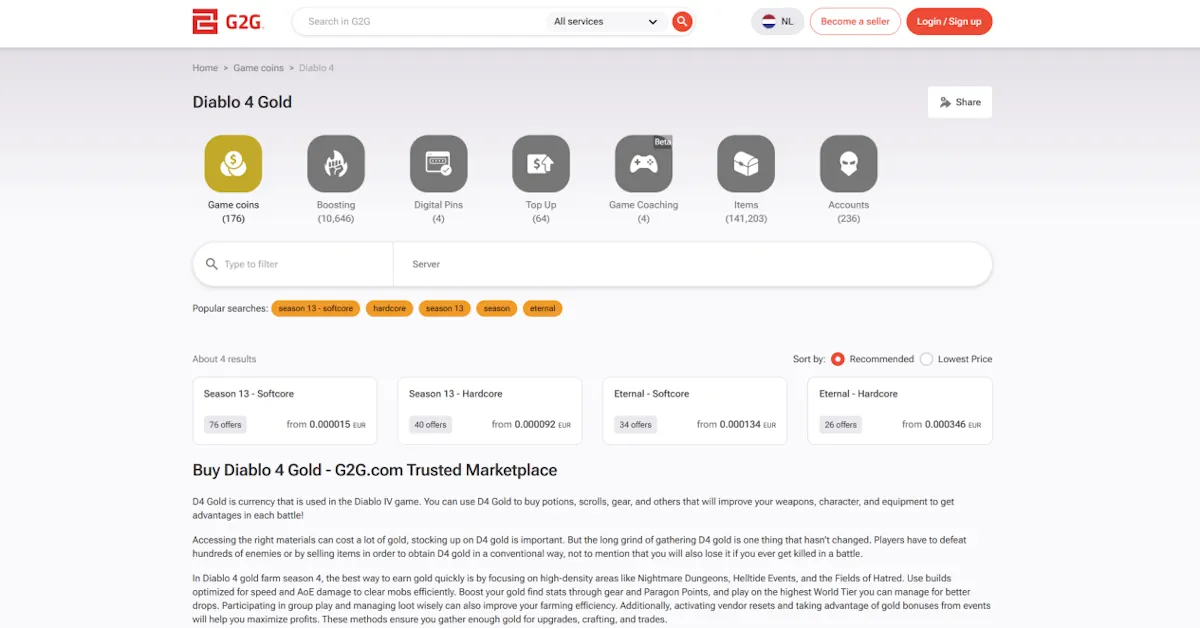Select Recommended sort option
Screen dimensions: 1200x628
[838, 359]
